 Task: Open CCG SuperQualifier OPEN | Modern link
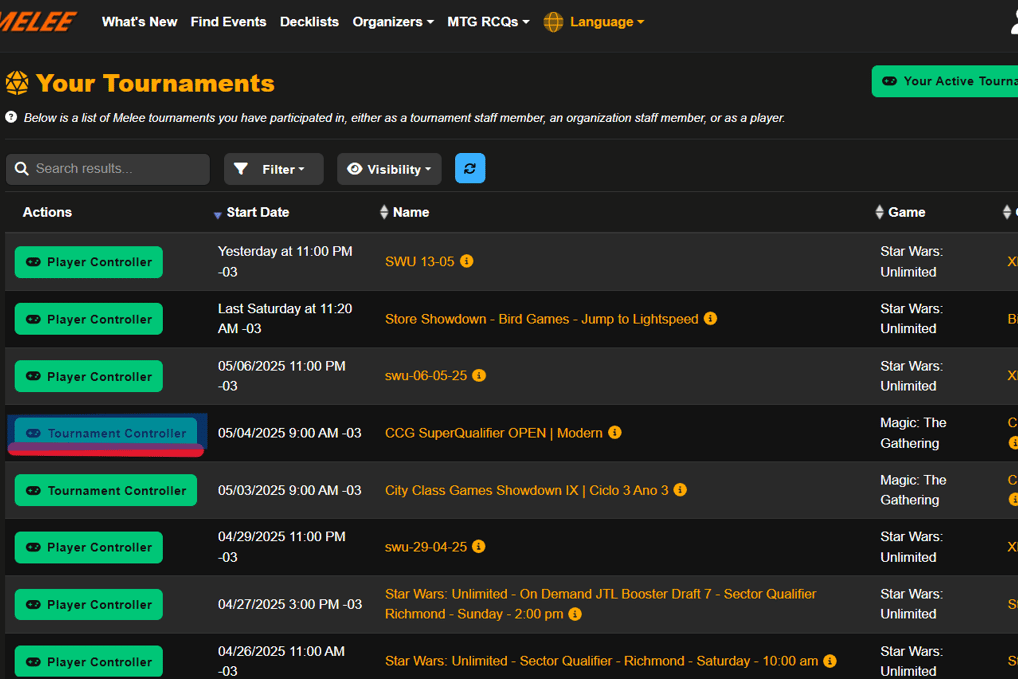click(493, 433)
